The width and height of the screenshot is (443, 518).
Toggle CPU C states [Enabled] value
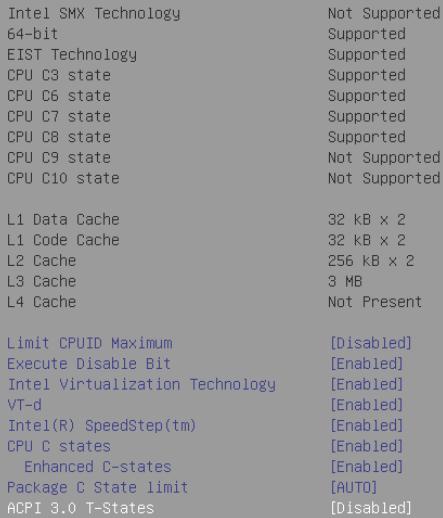(366, 446)
